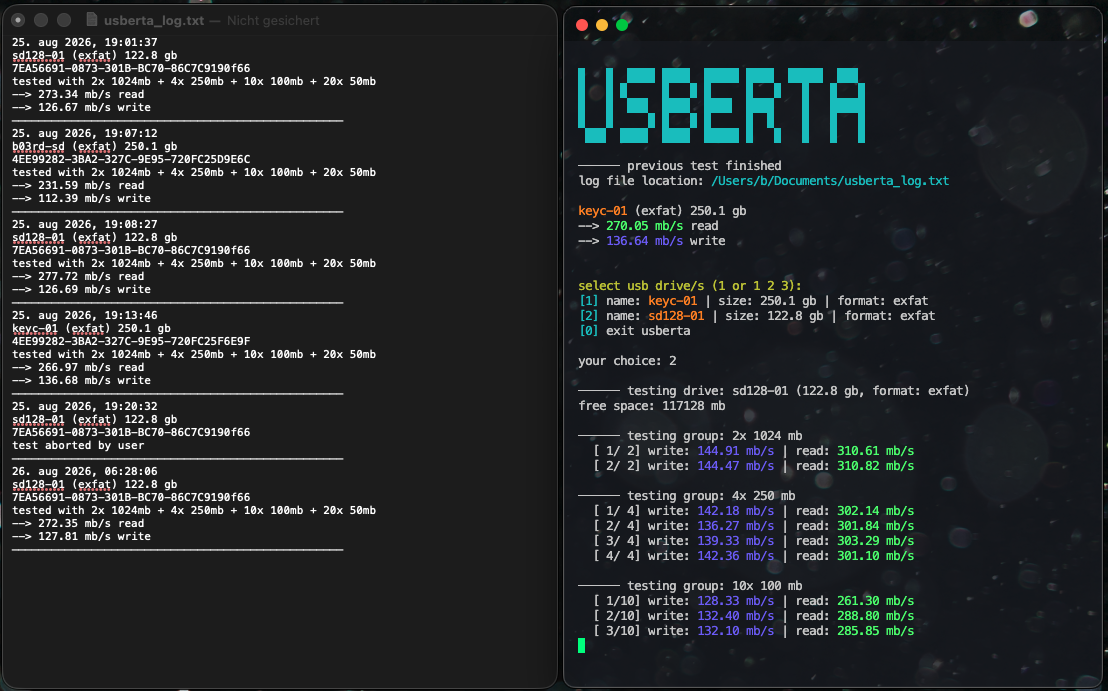The height and width of the screenshot is (691, 1108).
Task: Click option [1] keyc-01 in the drive list
Action: 753,301
